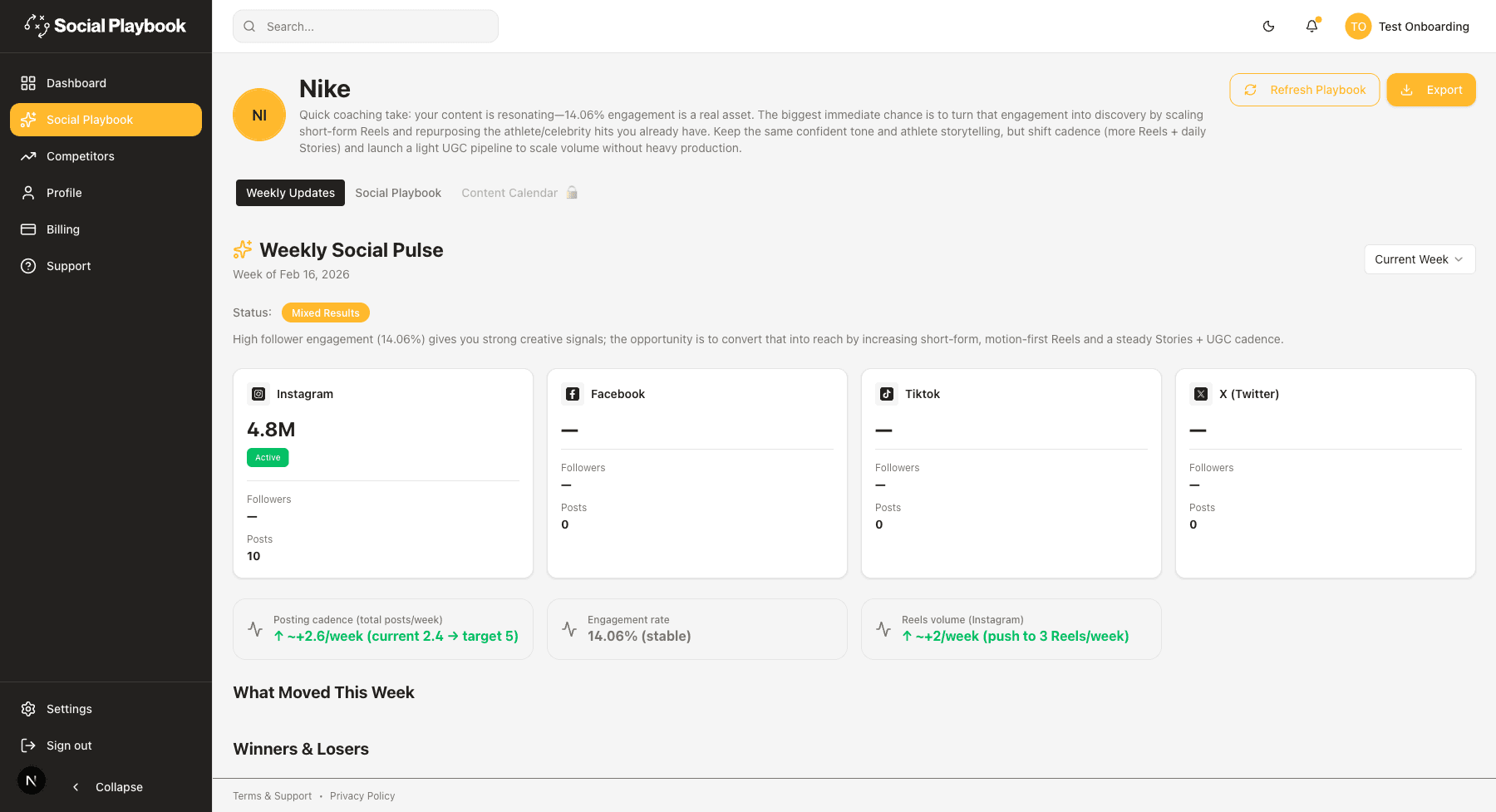
Task: Collapse the sidebar
Action: (x=108, y=787)
